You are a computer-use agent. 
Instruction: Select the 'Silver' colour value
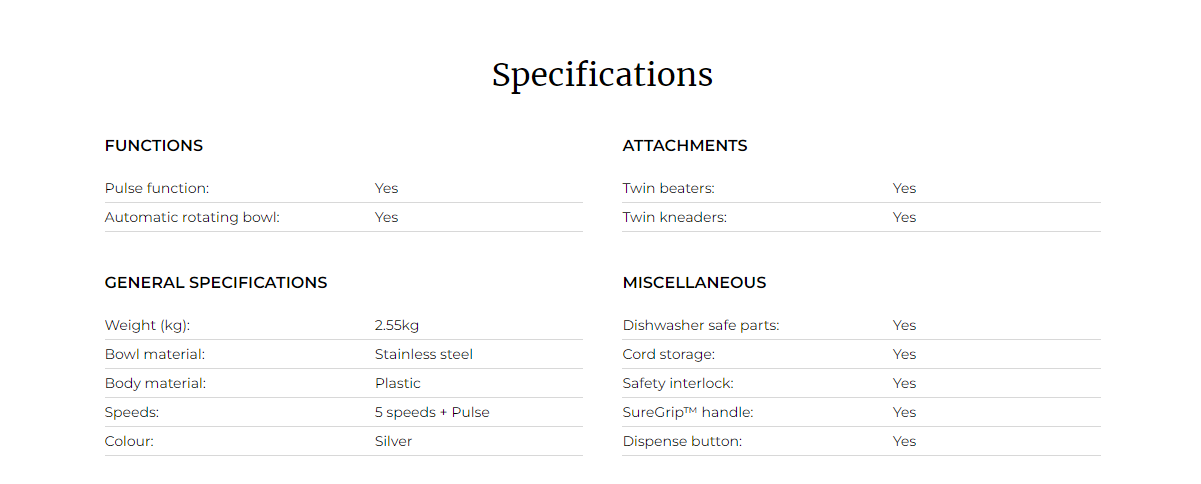pos(393,441)
